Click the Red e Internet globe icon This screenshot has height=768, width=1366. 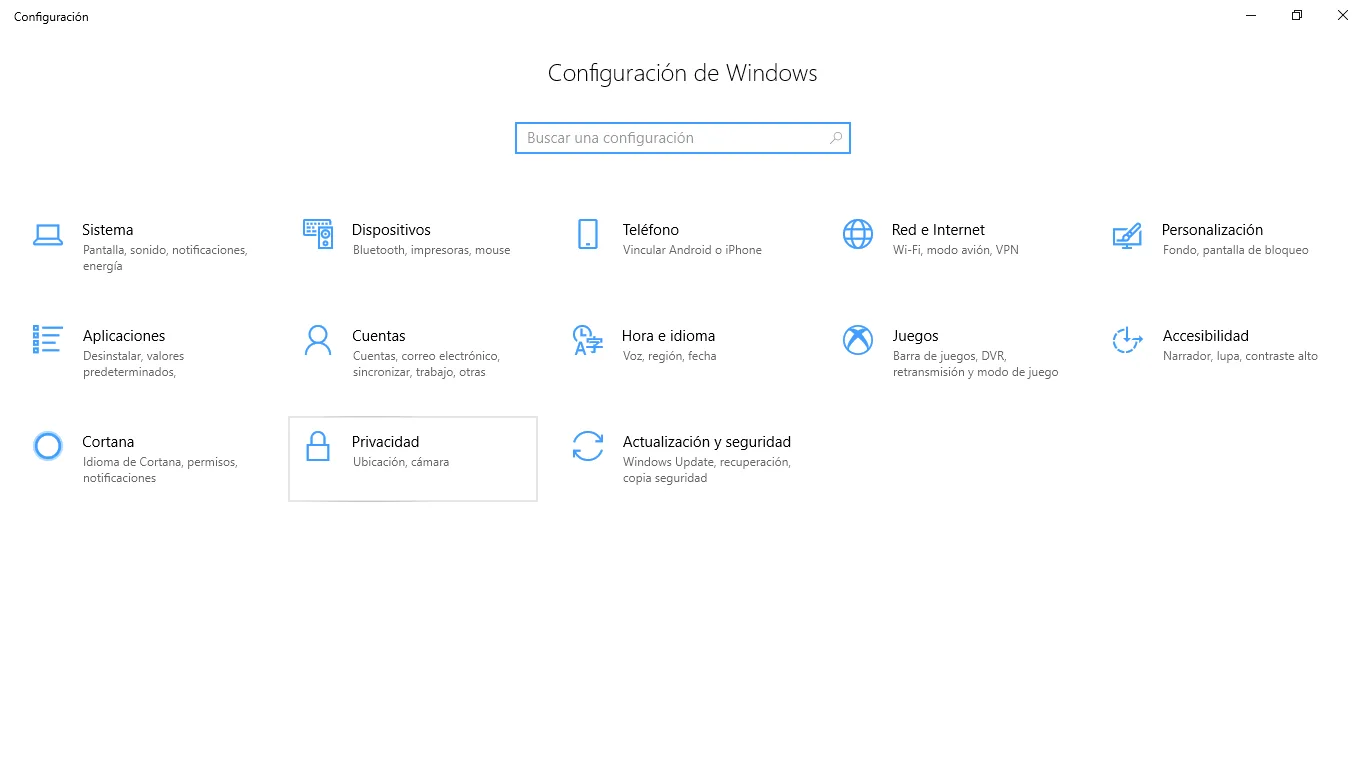point(858,234)
